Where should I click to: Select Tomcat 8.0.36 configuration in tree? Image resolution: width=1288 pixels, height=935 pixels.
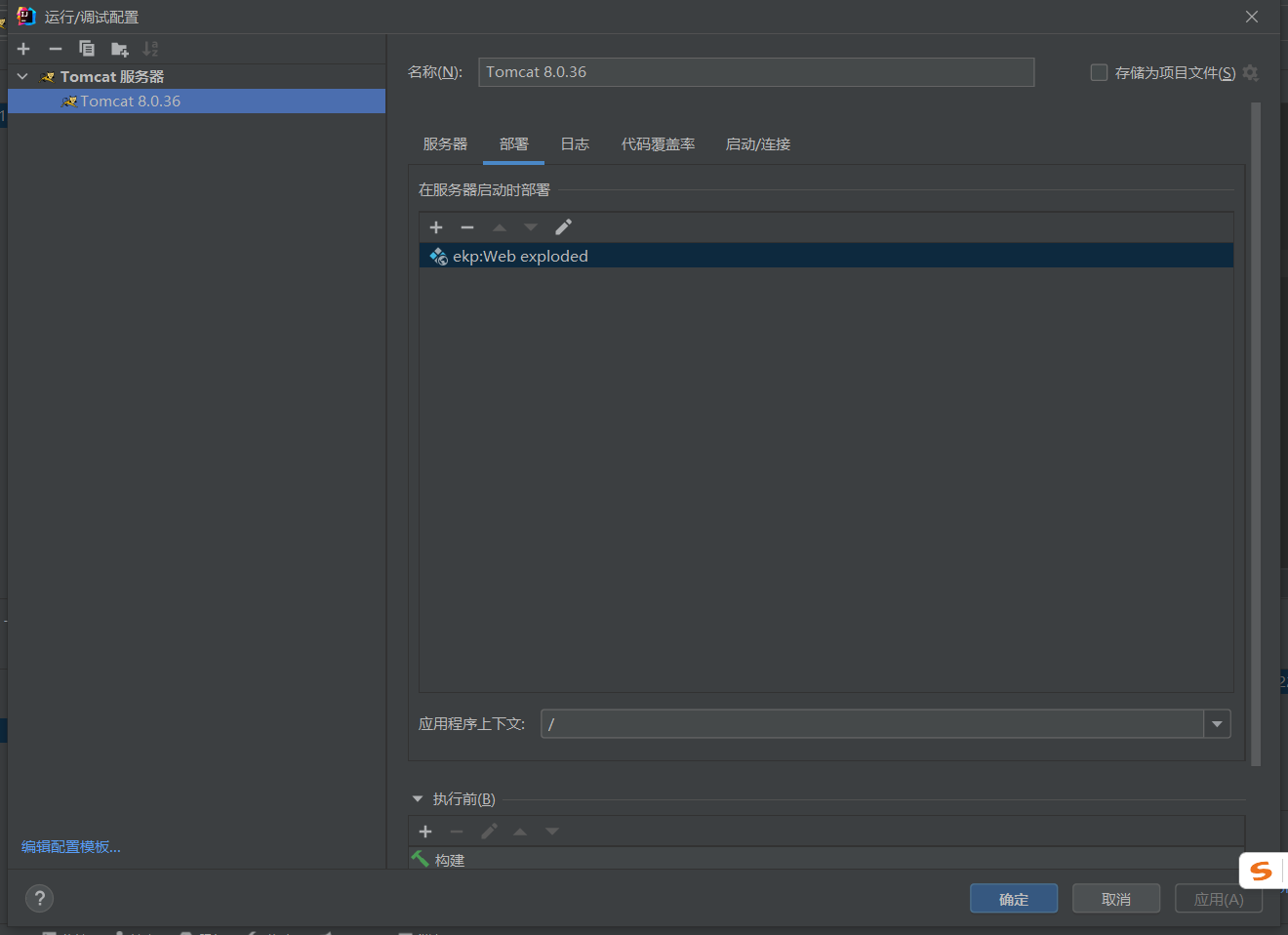[x=196, y=101]
